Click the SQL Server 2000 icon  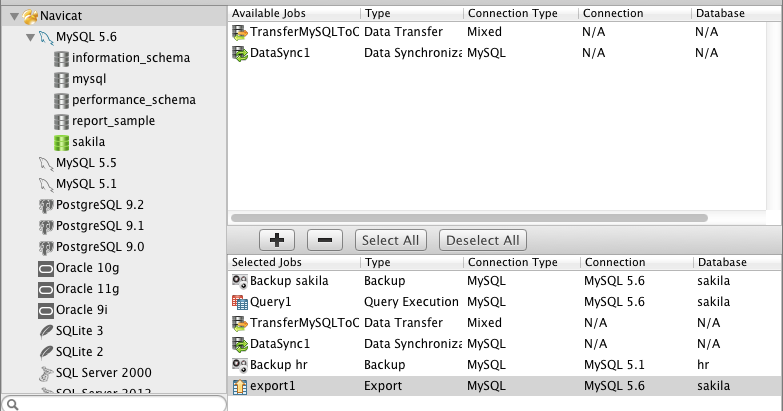tap(46, 373)
